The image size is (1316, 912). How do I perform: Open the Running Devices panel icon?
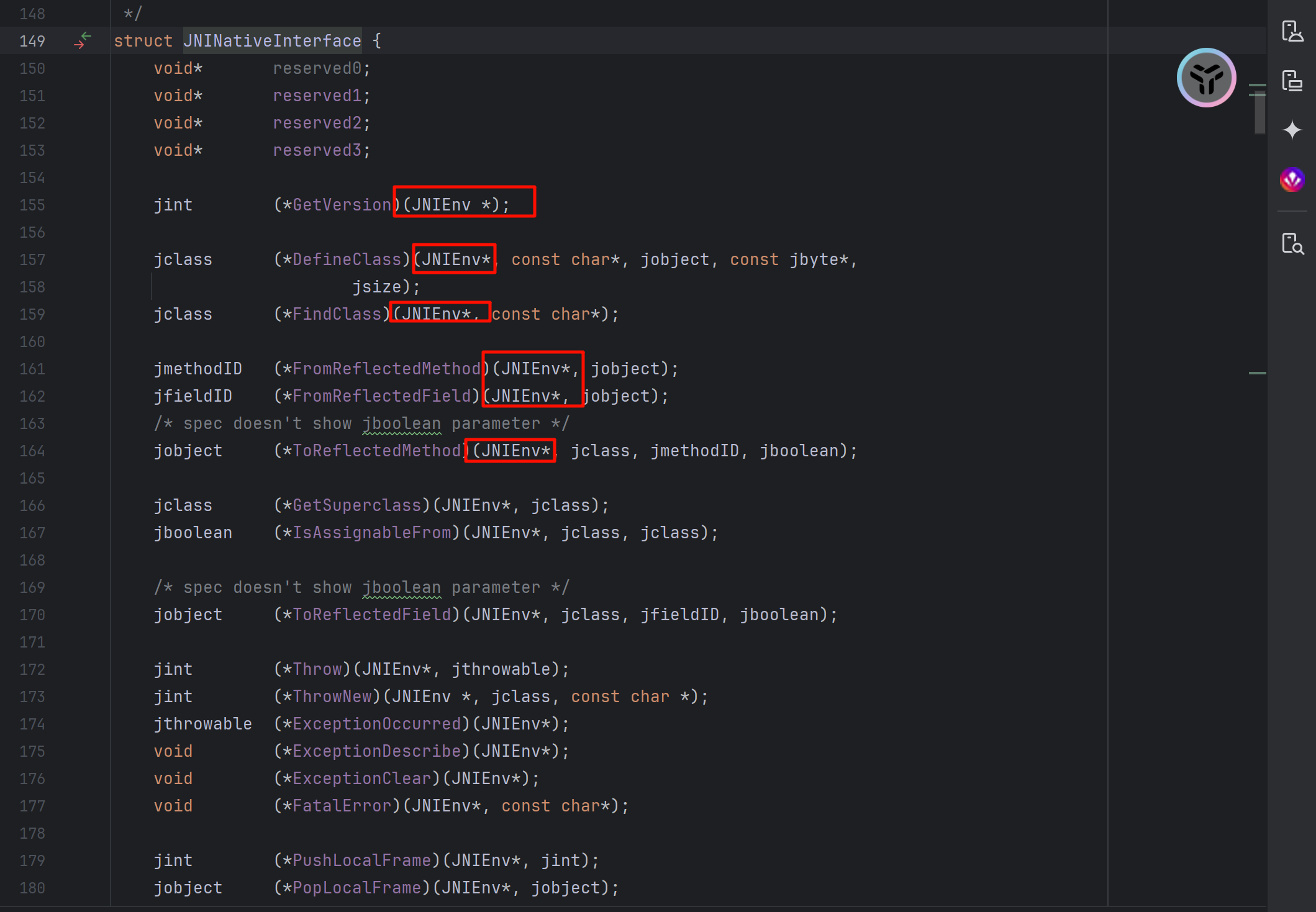1292,81
